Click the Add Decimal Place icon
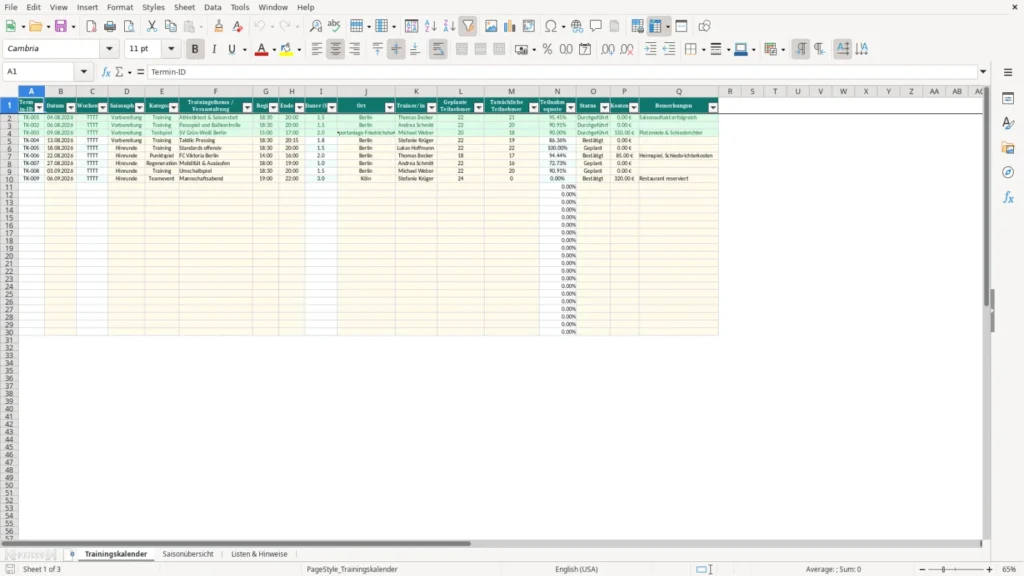The height and width of the screenshot is (576, 1024). tap(607, 49)
